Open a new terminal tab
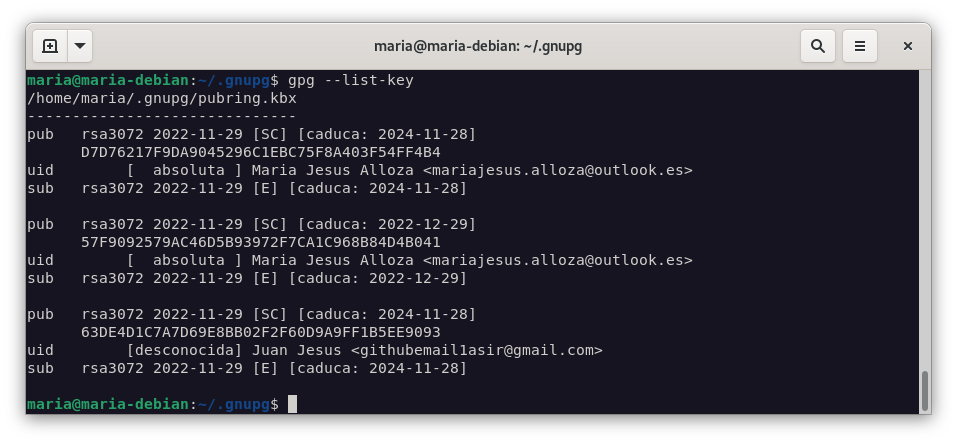This screenshot has width=957, height=443. (x=50, y=46)
